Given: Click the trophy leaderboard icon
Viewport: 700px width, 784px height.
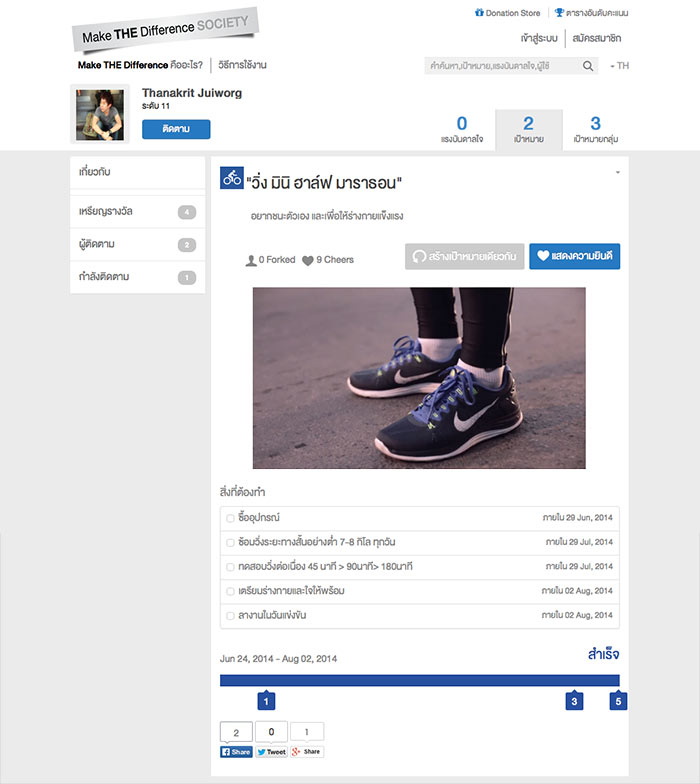Looking at the screenshot, I should click(x=559, y=12).
